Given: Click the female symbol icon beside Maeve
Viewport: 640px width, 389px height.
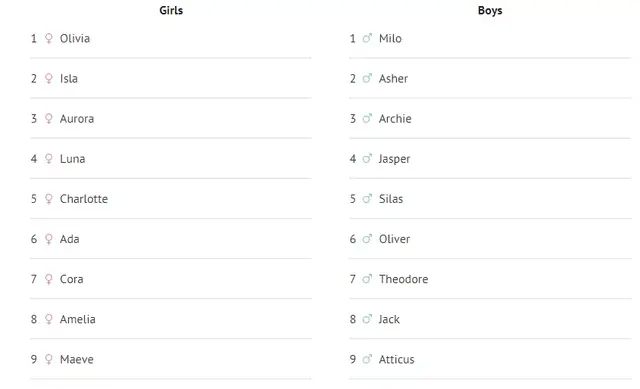Looking at the screenshot, I should coord(49,359).
